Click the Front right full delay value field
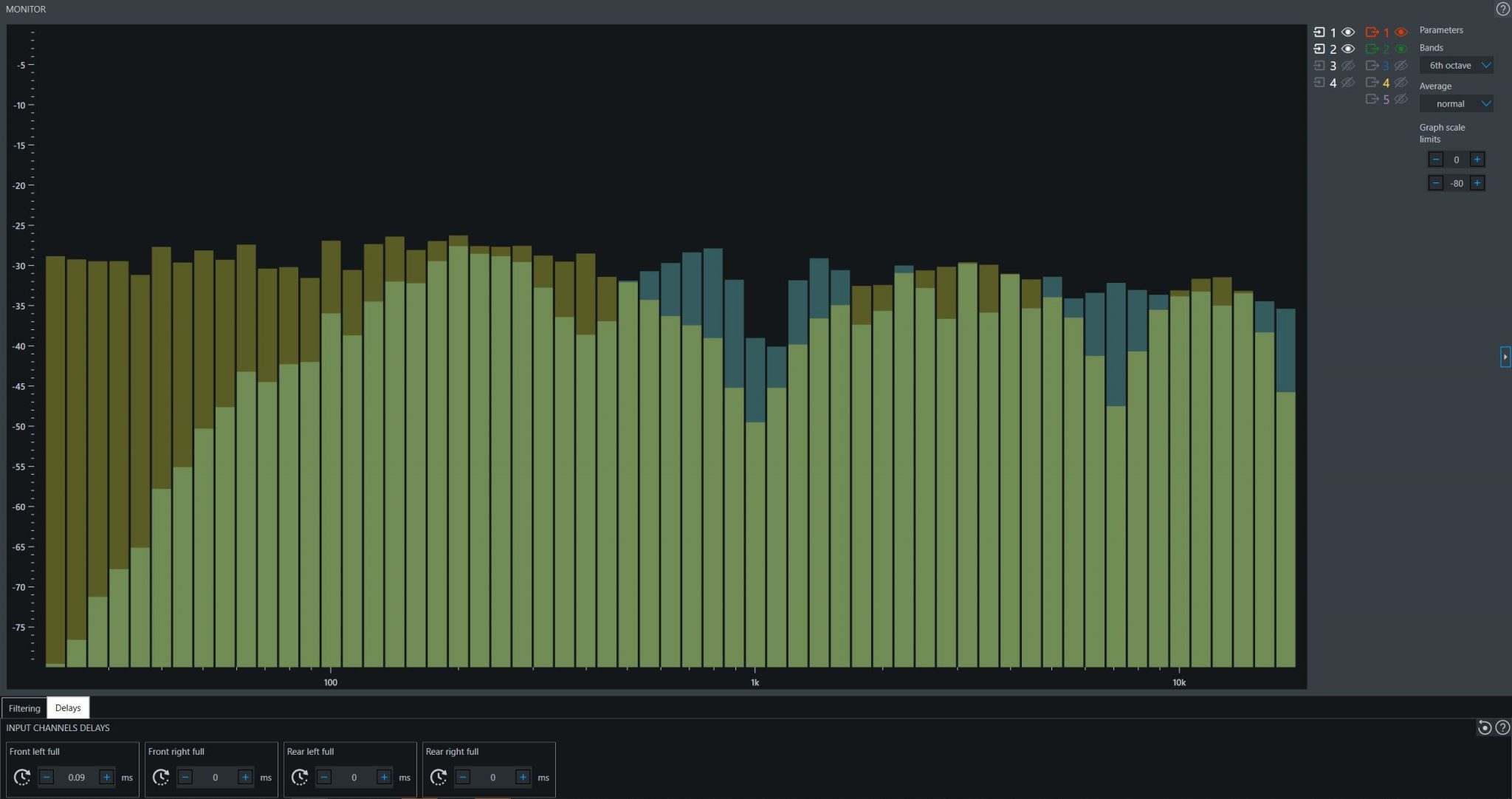The width and height of the screenshot is (1512, 799). [x=215, y=777]
